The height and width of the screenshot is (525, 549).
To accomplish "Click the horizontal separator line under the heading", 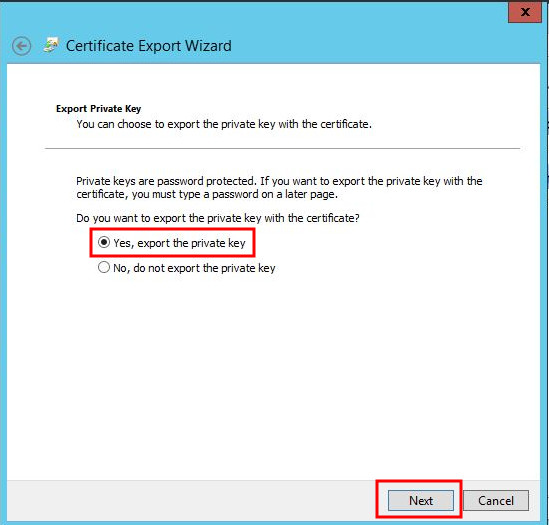I will [282, 148].
